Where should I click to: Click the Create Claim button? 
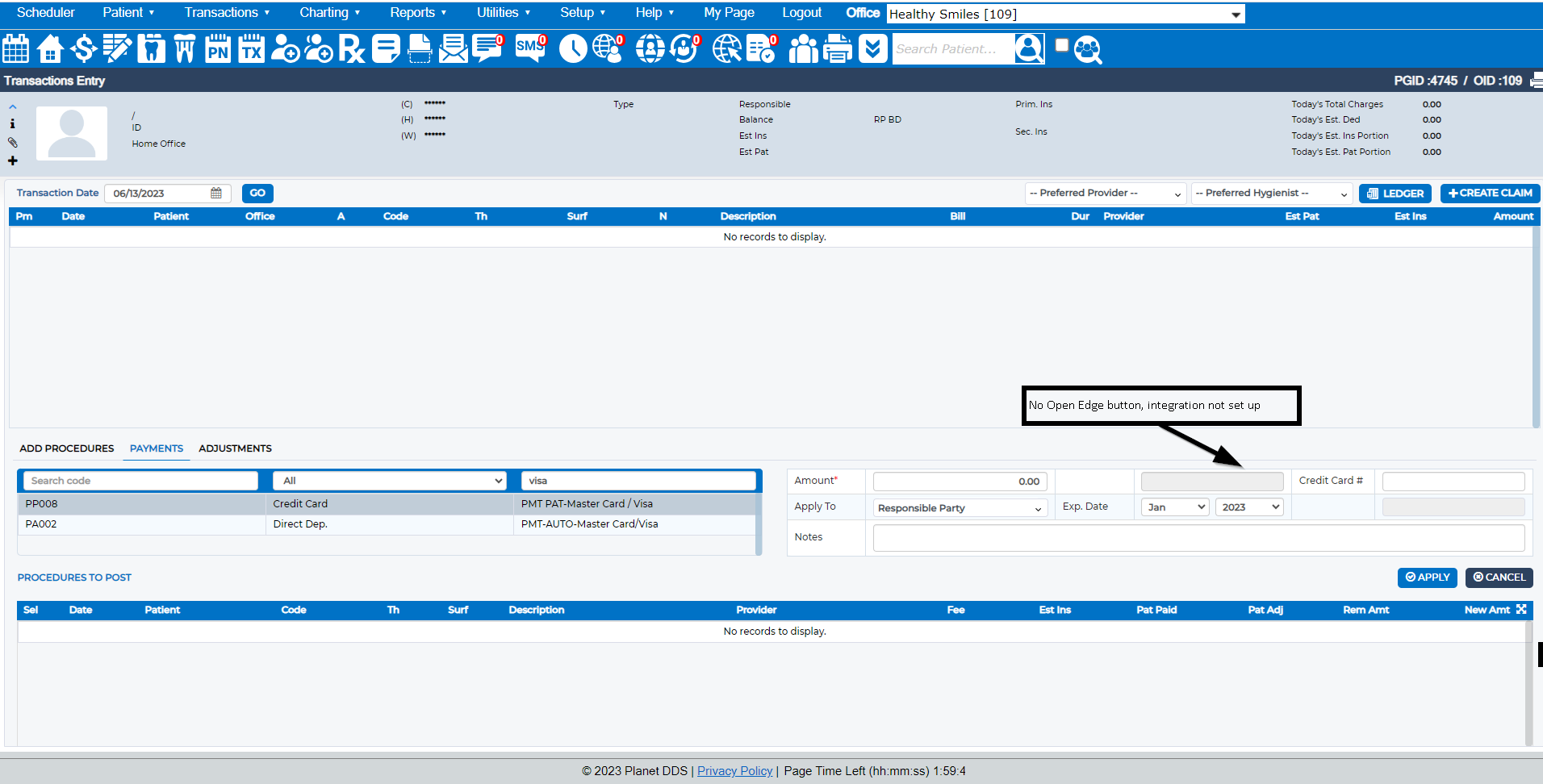(x=1490, y=194)
